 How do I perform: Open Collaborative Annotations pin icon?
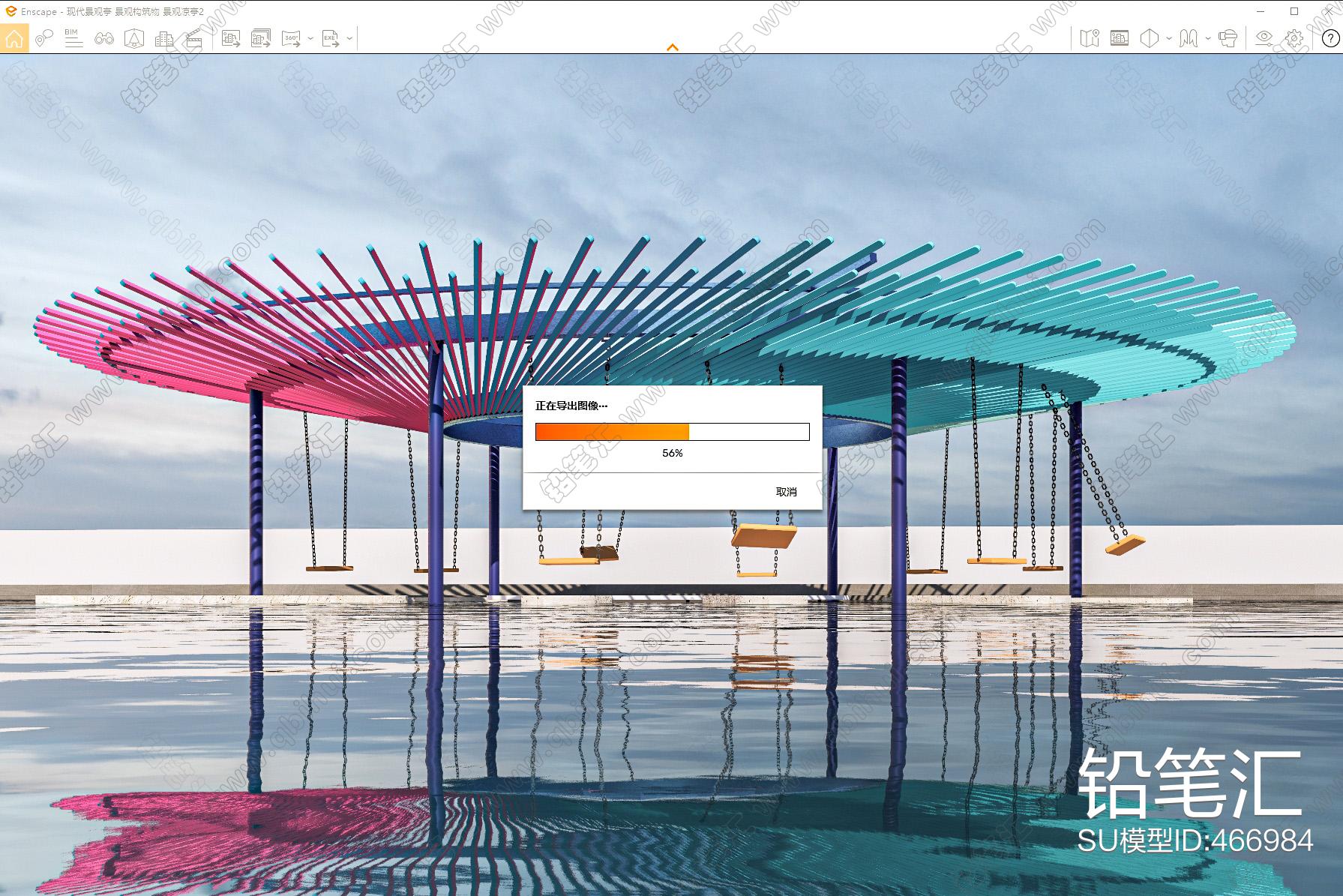[43, 38]
